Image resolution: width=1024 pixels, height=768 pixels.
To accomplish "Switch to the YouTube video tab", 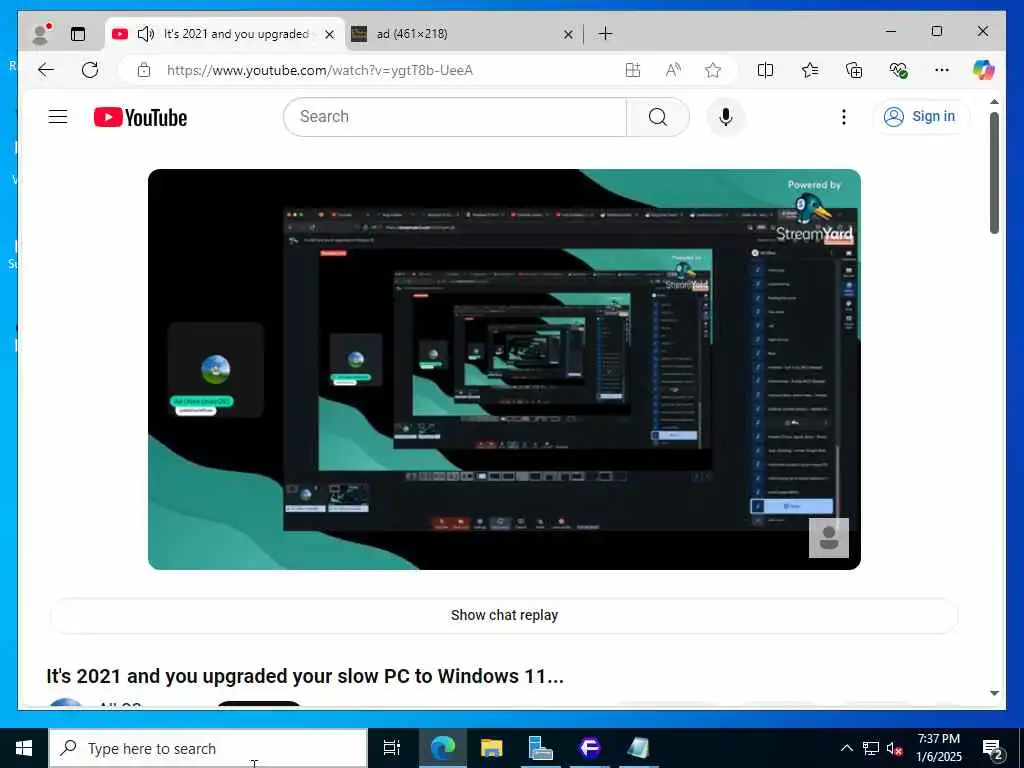I will 225,34.
